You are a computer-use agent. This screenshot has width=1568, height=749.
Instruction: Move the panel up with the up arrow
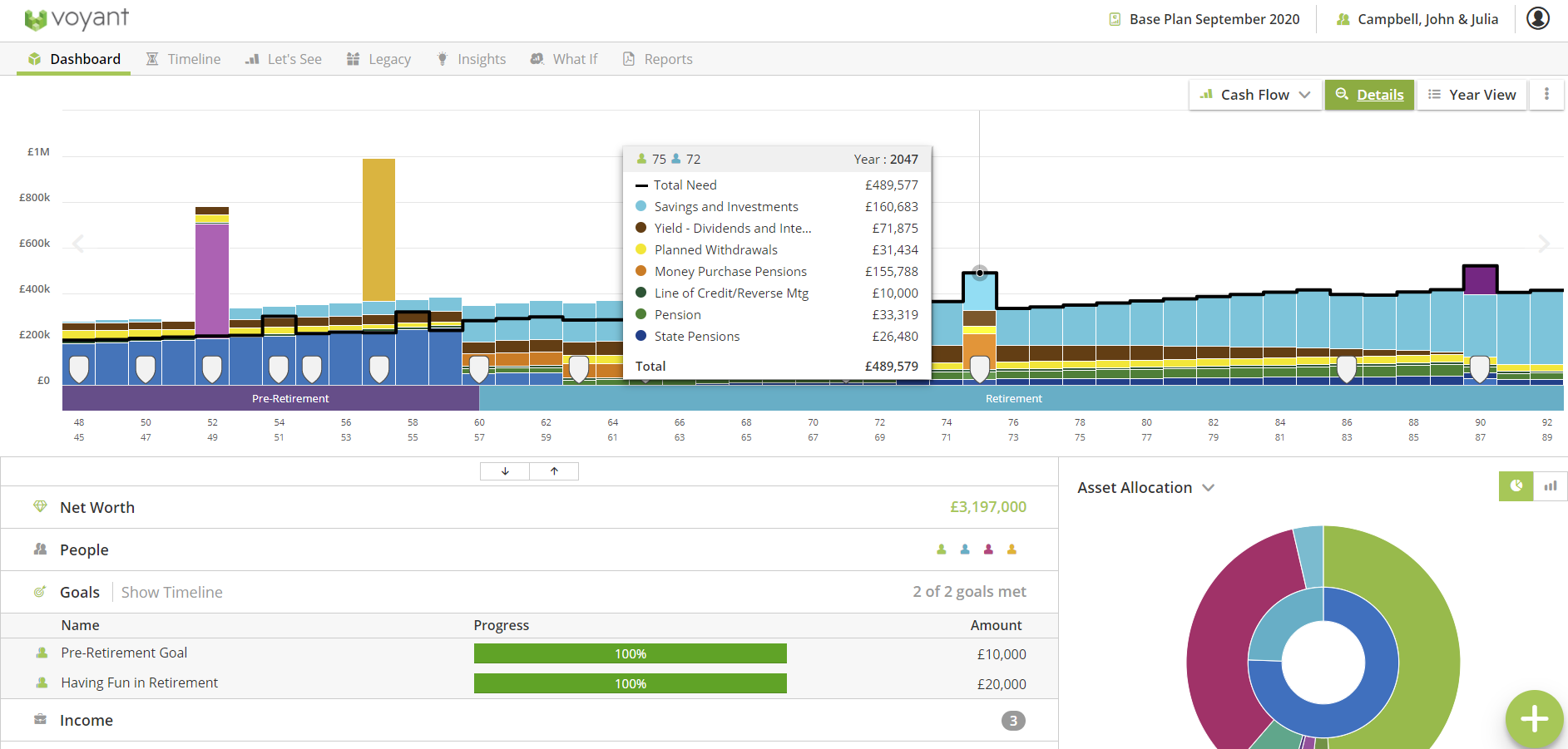coord(554,471)
